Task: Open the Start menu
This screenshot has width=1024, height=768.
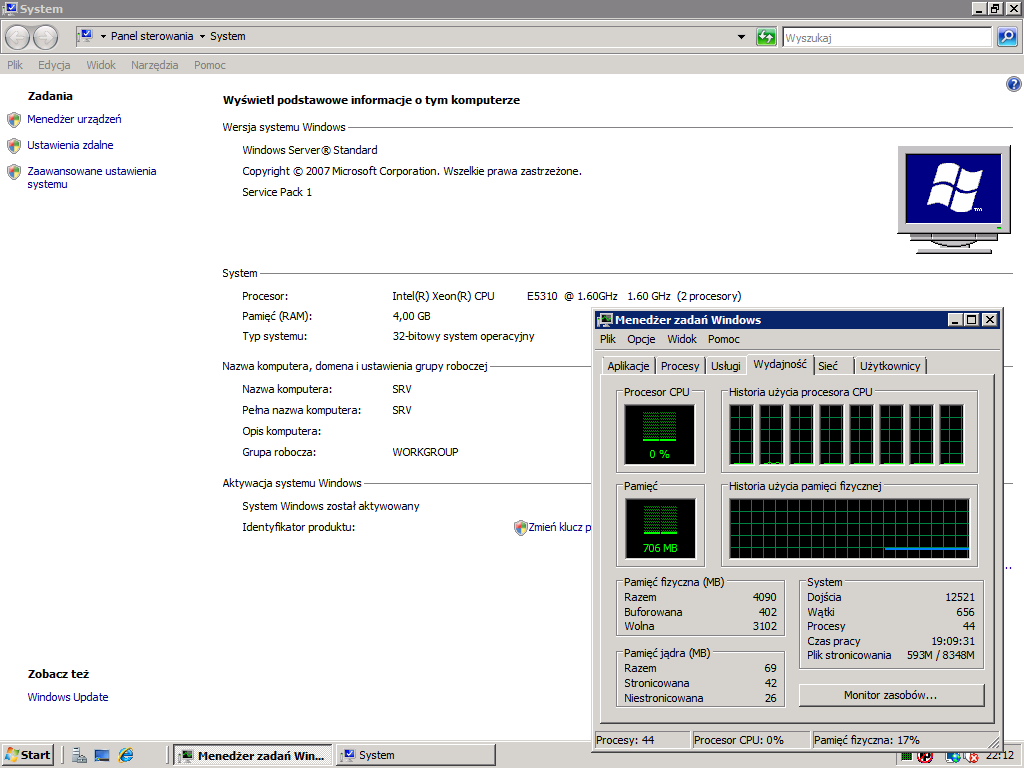Action: 27,756
